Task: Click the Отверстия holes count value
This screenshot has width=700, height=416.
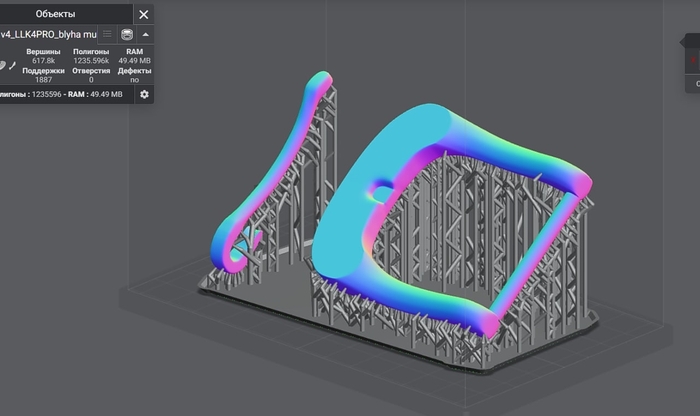Action: 90,80
